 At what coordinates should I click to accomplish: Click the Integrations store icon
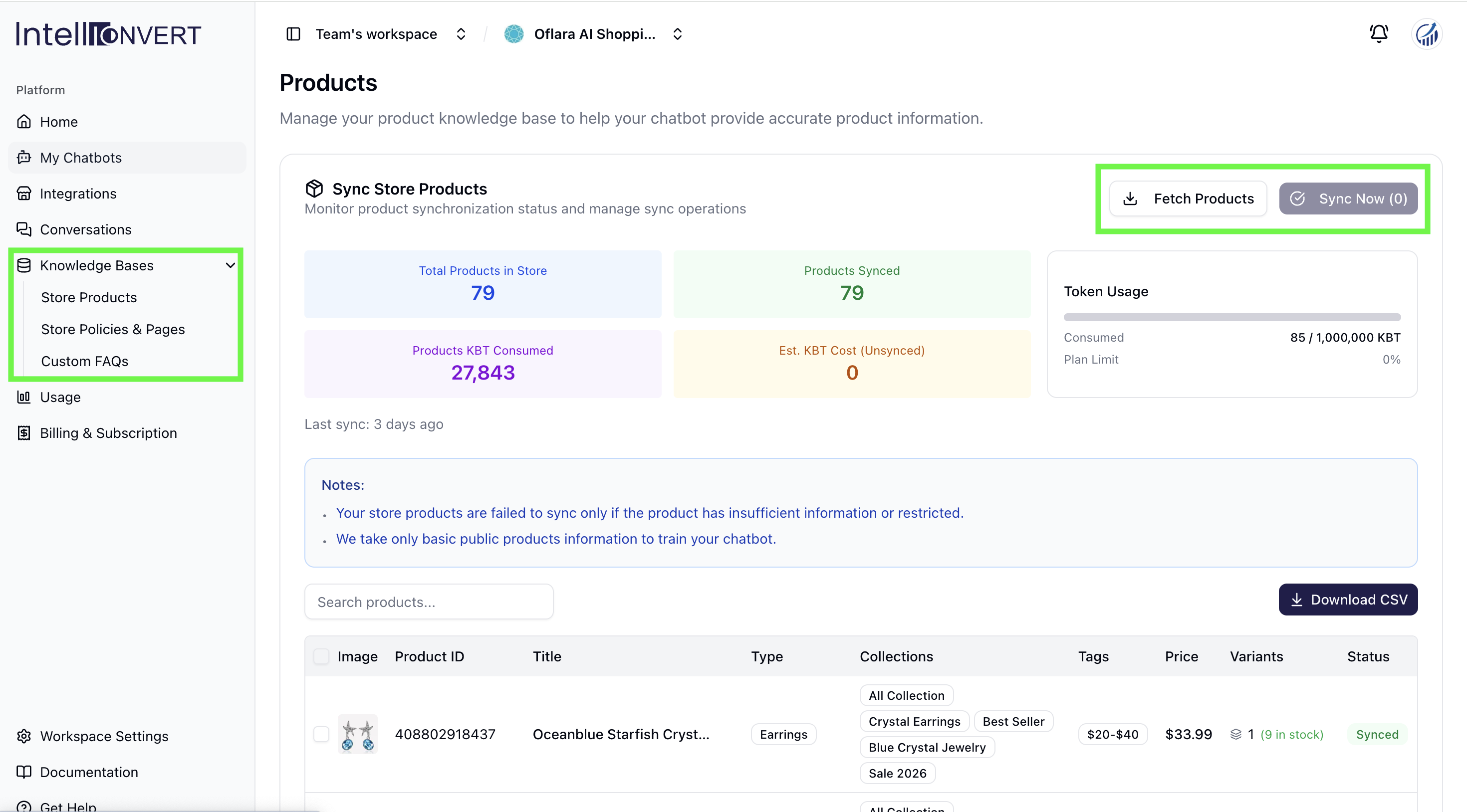(x=24, y=193)
